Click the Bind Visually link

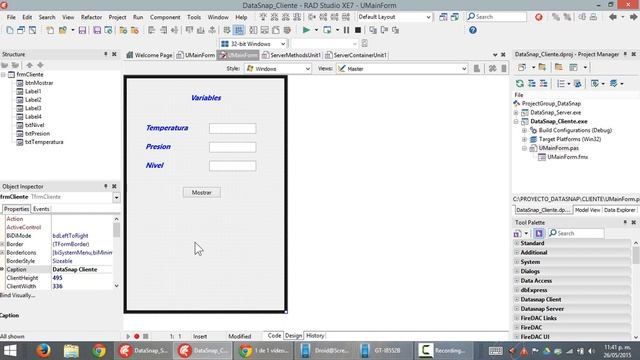point(18,295)
